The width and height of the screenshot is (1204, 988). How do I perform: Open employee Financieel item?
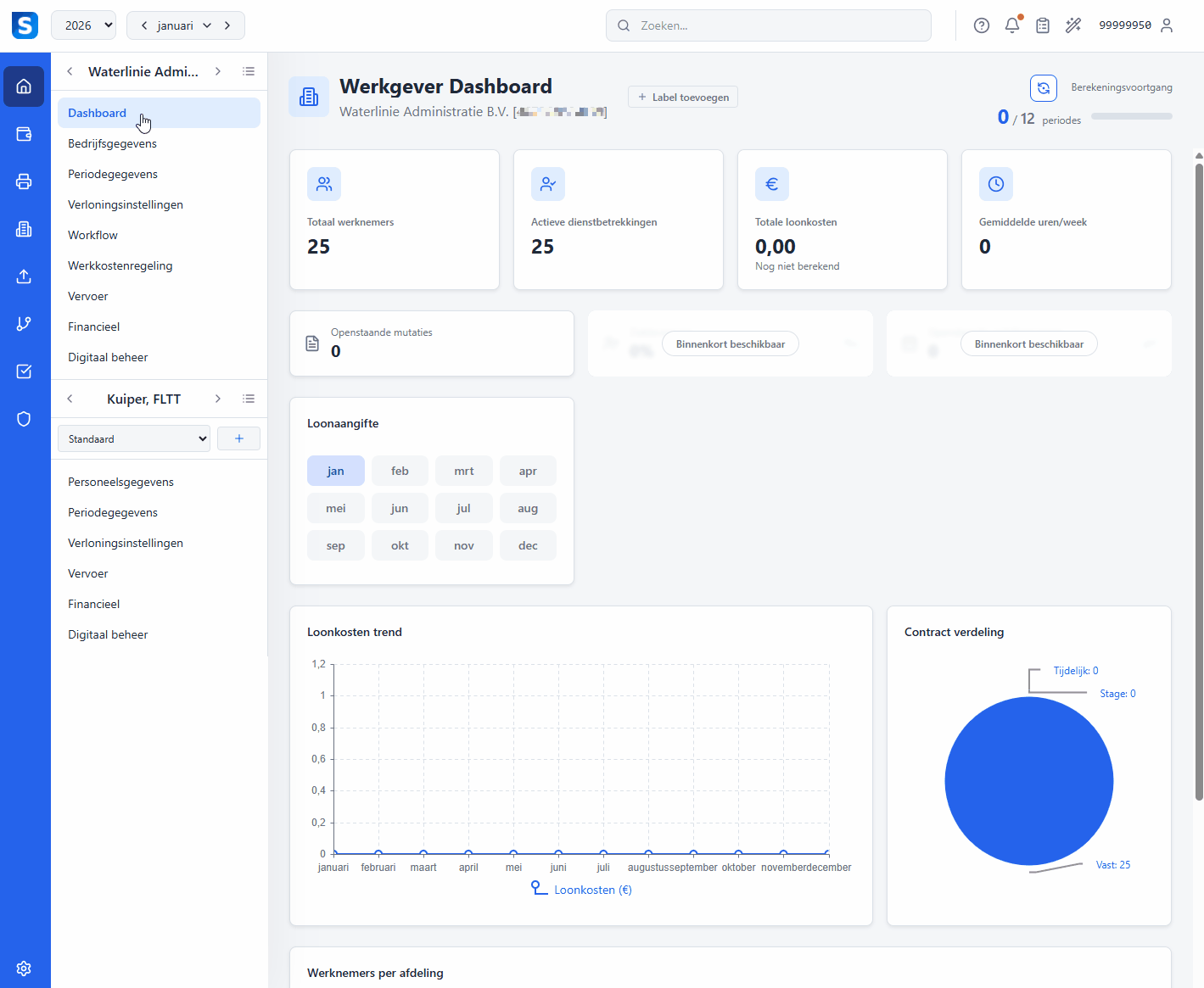[159, 604]
